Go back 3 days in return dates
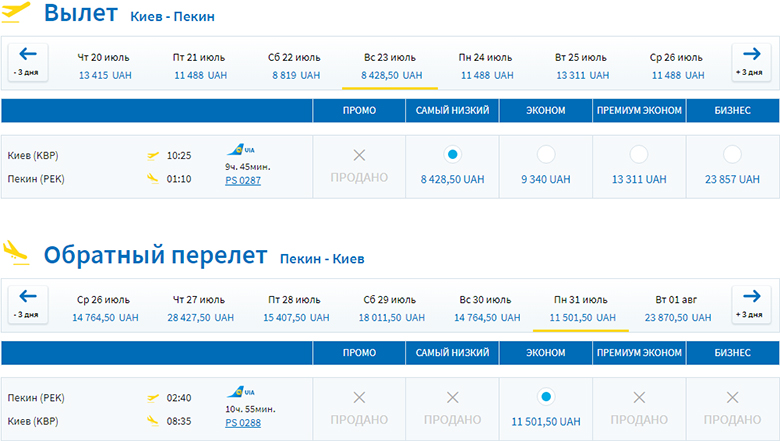The image size is (780, 441). (27, 303)
